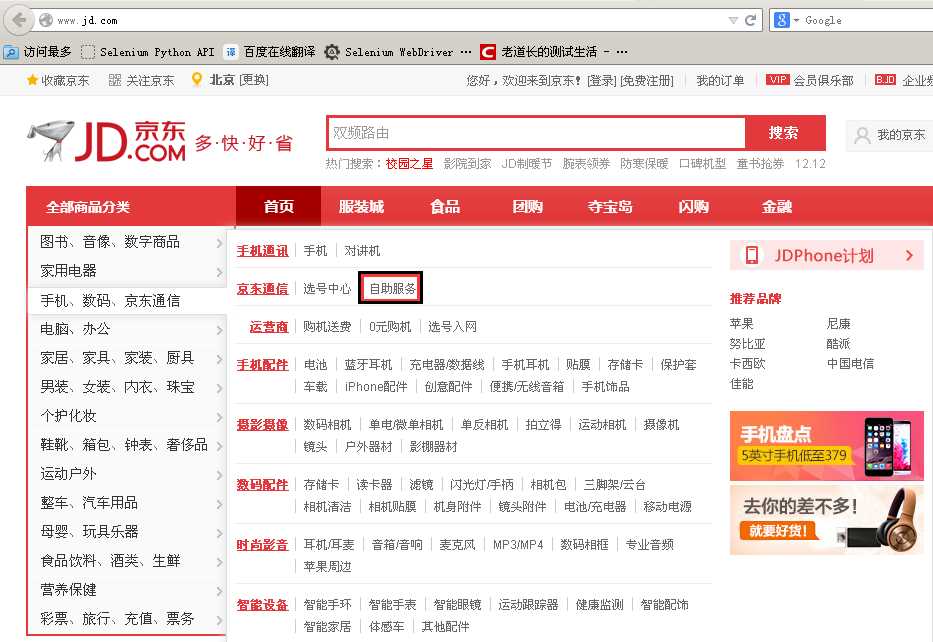Viewport: 933px width, 642px height.
Task: Expand 图书、音像、数字商品 category arrow
Action: 219,243
